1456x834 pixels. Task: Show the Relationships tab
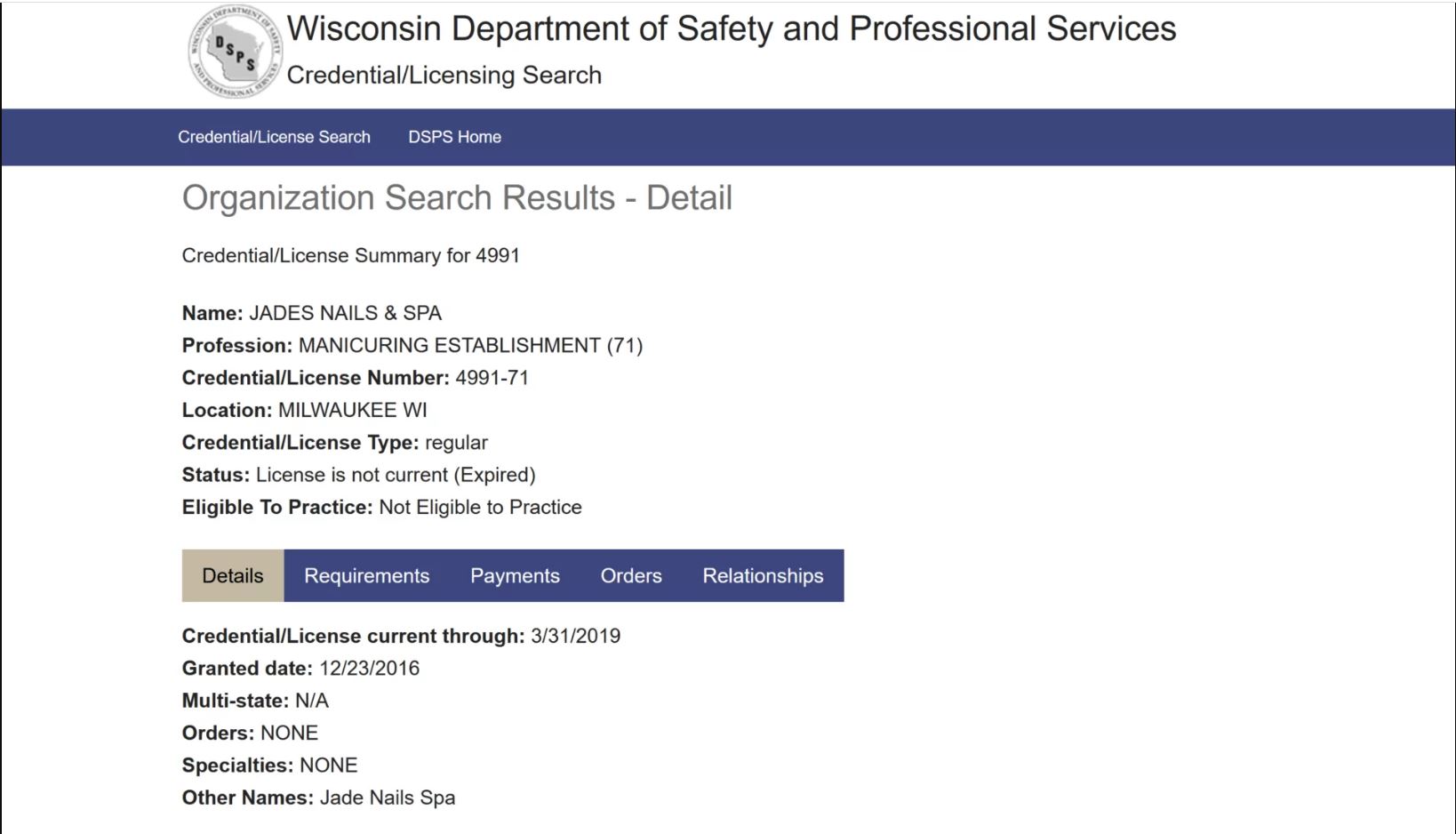(763, 575)
